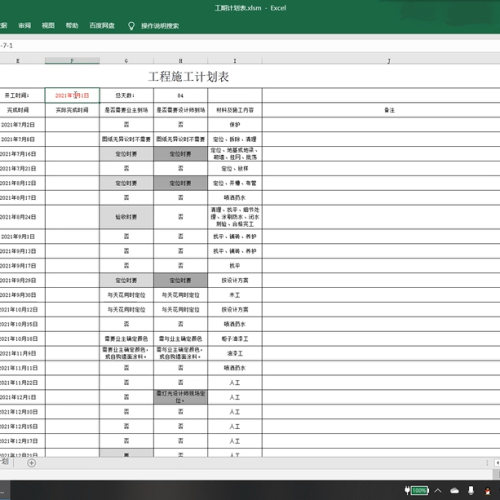Click the light gray 定位时需 cell in the 8月12日 row
The height and width of the screenshot is (500, 500).
(x=126, y=183)
